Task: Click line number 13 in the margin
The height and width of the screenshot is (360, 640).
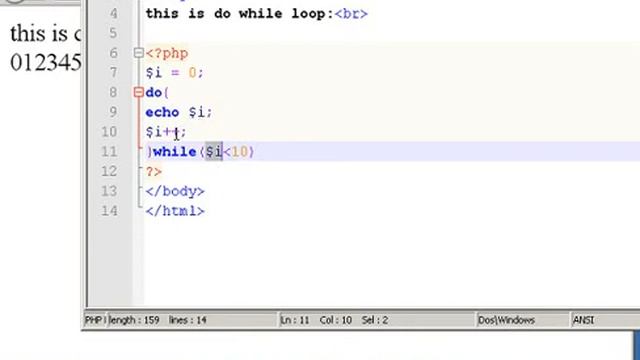Action: pos(109,191)
